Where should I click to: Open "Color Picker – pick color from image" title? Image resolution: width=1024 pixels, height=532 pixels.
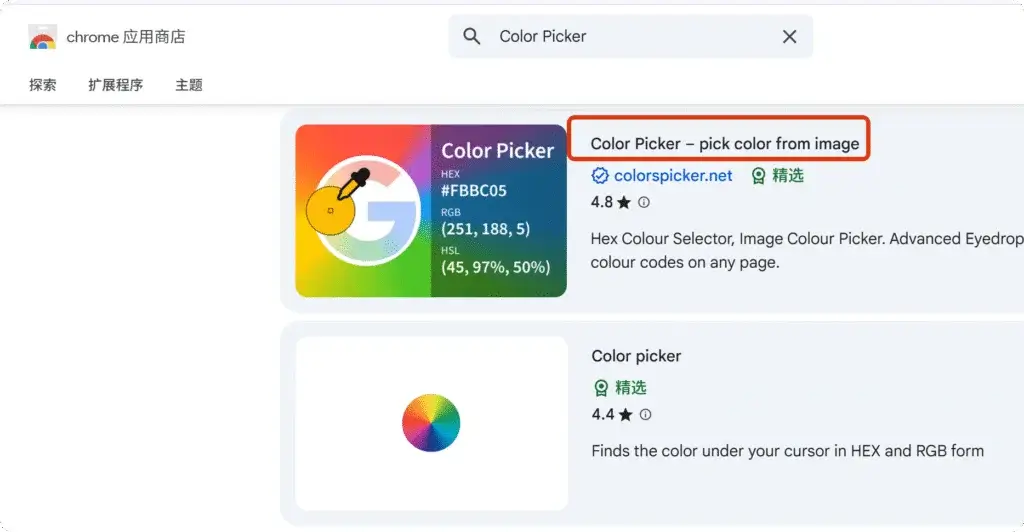(x=724, y=144)
